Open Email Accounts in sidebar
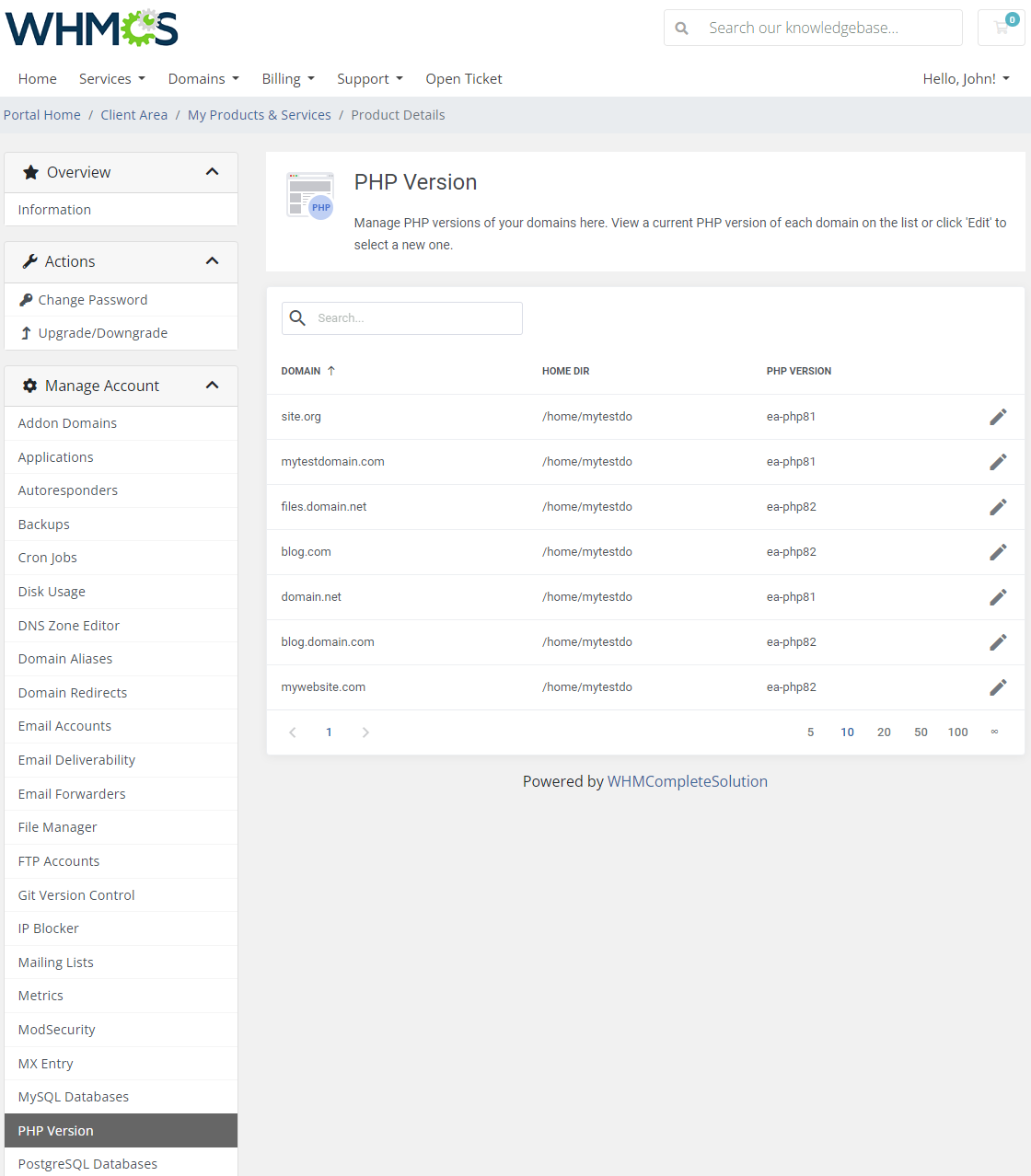1031x1176 pixels. point(121,726)
